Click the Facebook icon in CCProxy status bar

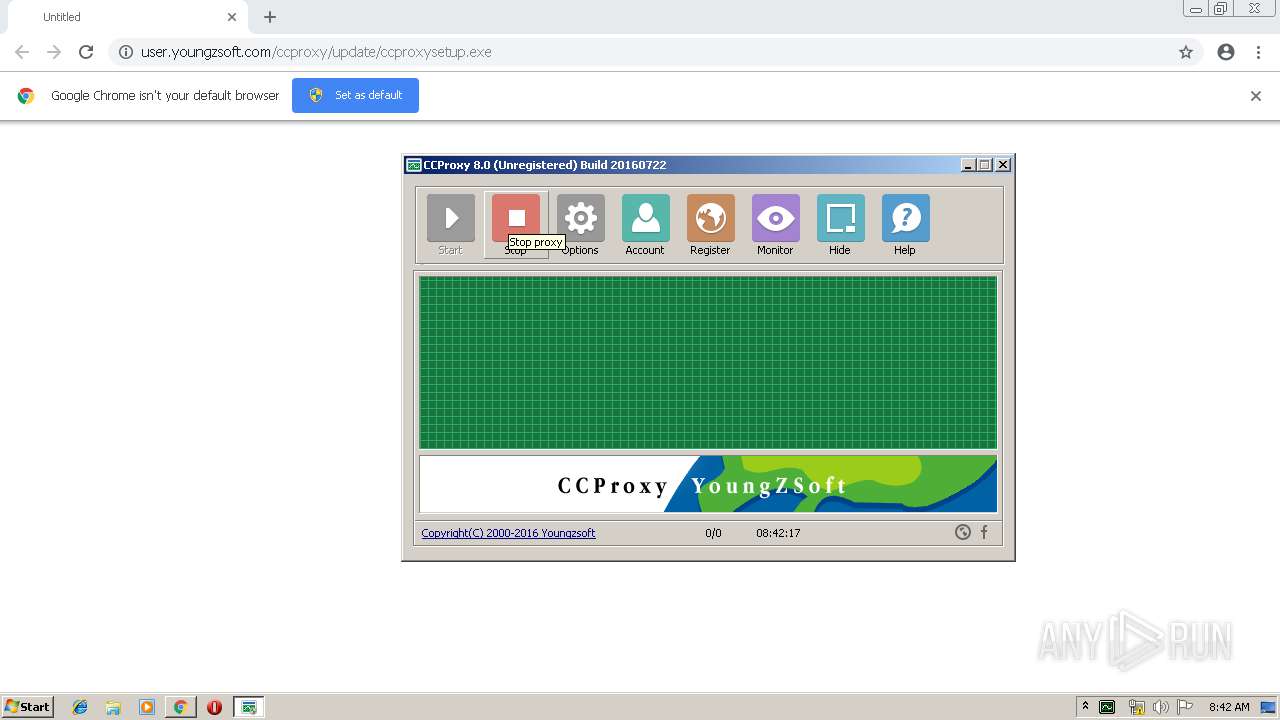tap(984, 532)
